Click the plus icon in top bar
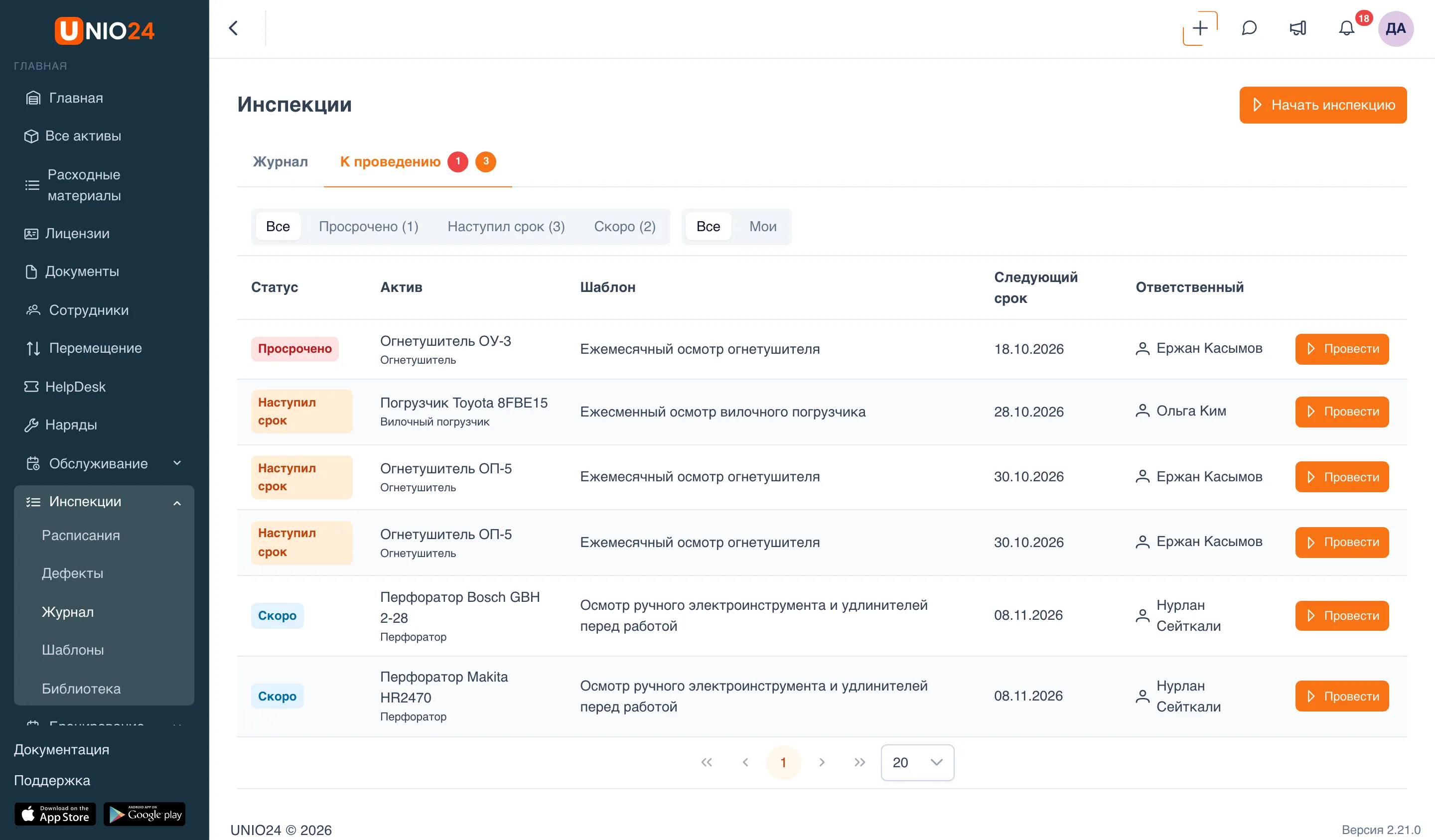This screenshot has width=1435, height=840. pyautogui.click(x=1200, y=28)
